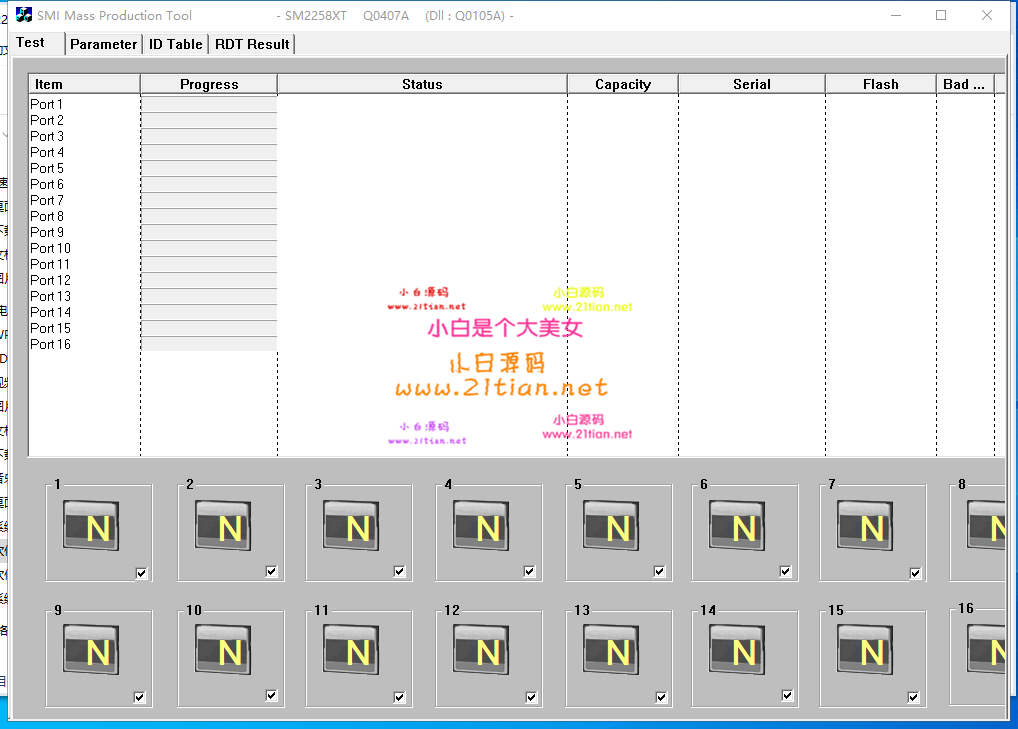Click the Serial column header
Viewport: 1018px width, 729px height.
tap(752, 84)
